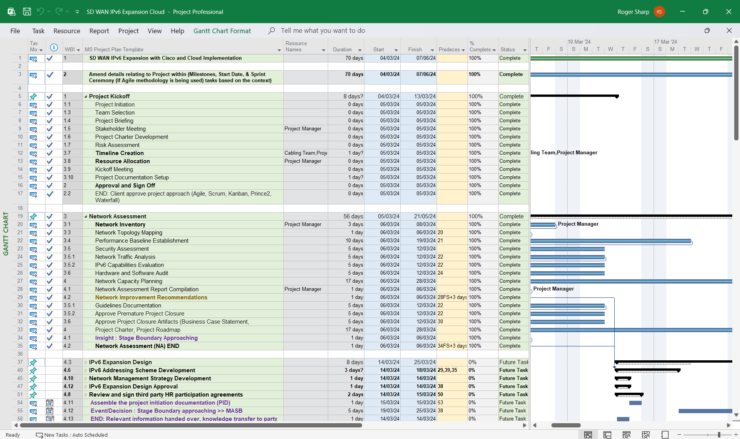Click Roger Sharp's account avatar

[659, 11]
